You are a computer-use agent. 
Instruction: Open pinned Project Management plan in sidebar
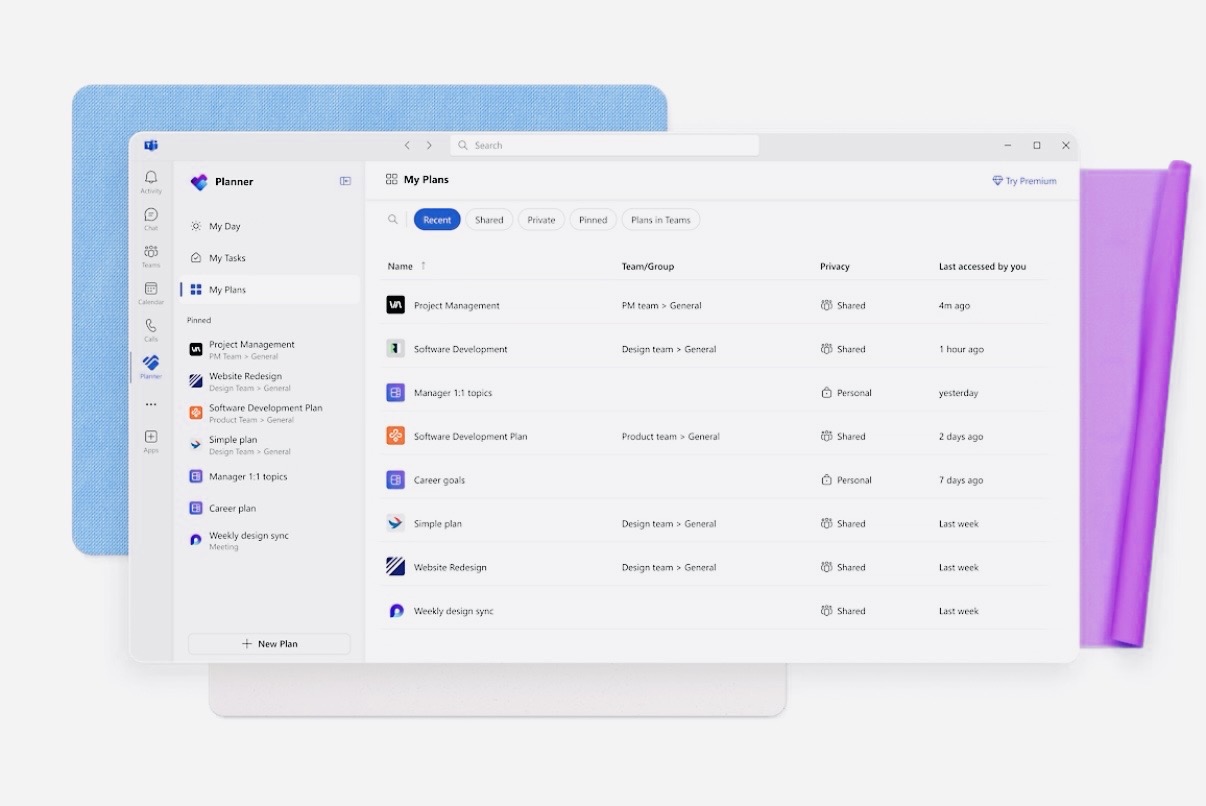pos(269,349)
